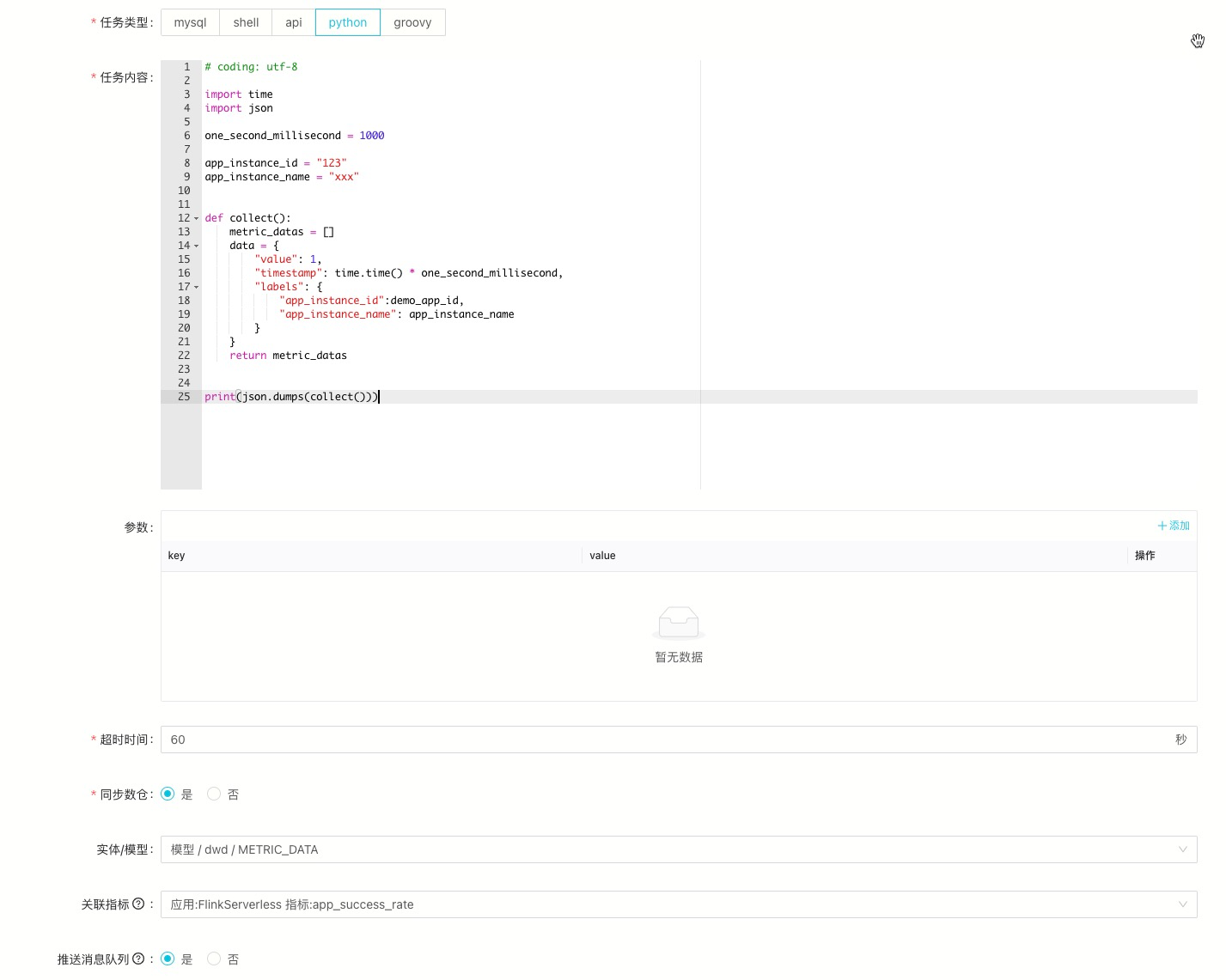Select the mysql task type tab
This screenshot has width=1226, height=980.
coord(190,22)
